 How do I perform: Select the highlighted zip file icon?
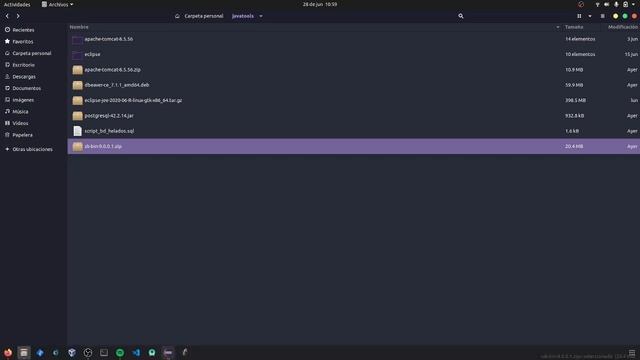click(77, 146)
